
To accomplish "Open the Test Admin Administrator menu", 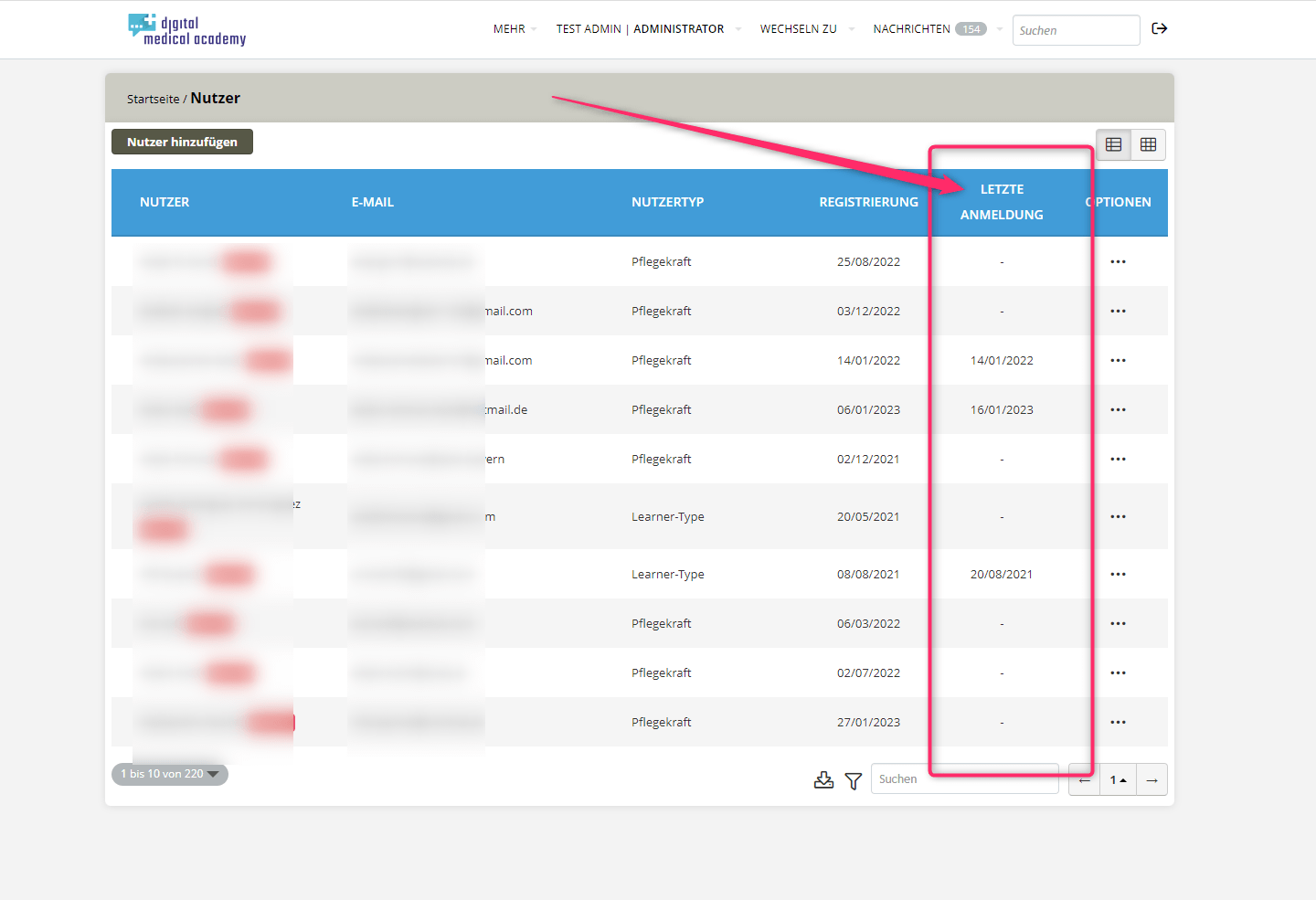I will coord(648,29).
